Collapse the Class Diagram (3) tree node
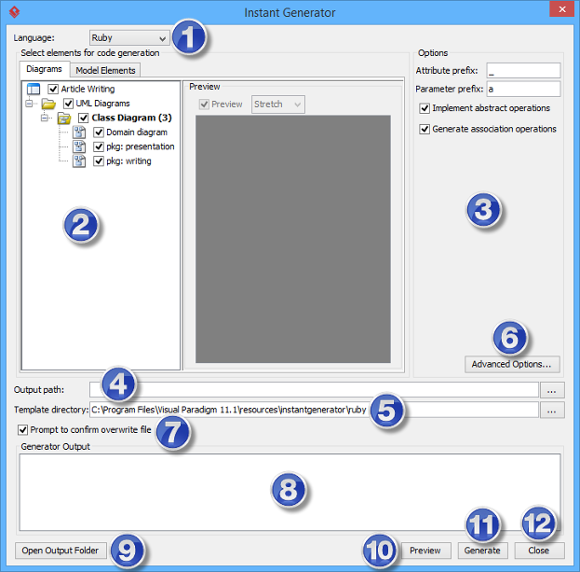The height and width of the screenshot is (572, 580). click(x=45, y=118)
